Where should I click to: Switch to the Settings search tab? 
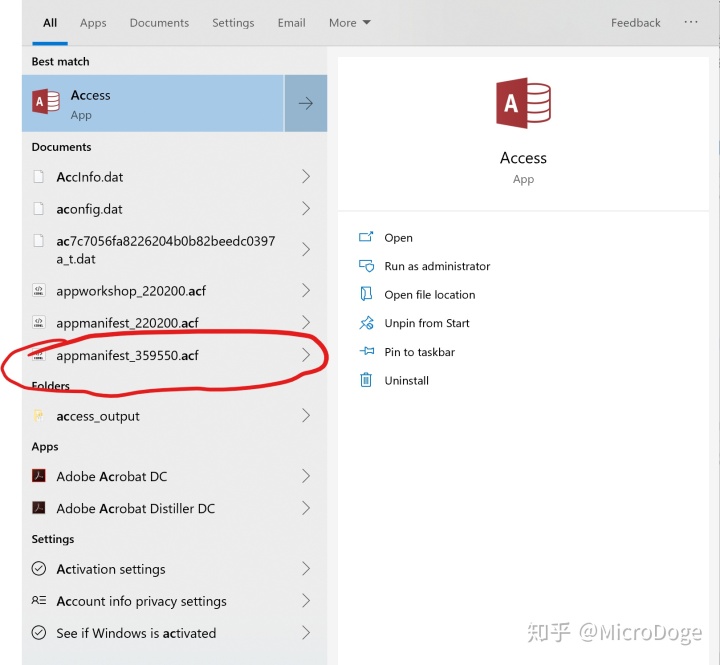(233, 23)
